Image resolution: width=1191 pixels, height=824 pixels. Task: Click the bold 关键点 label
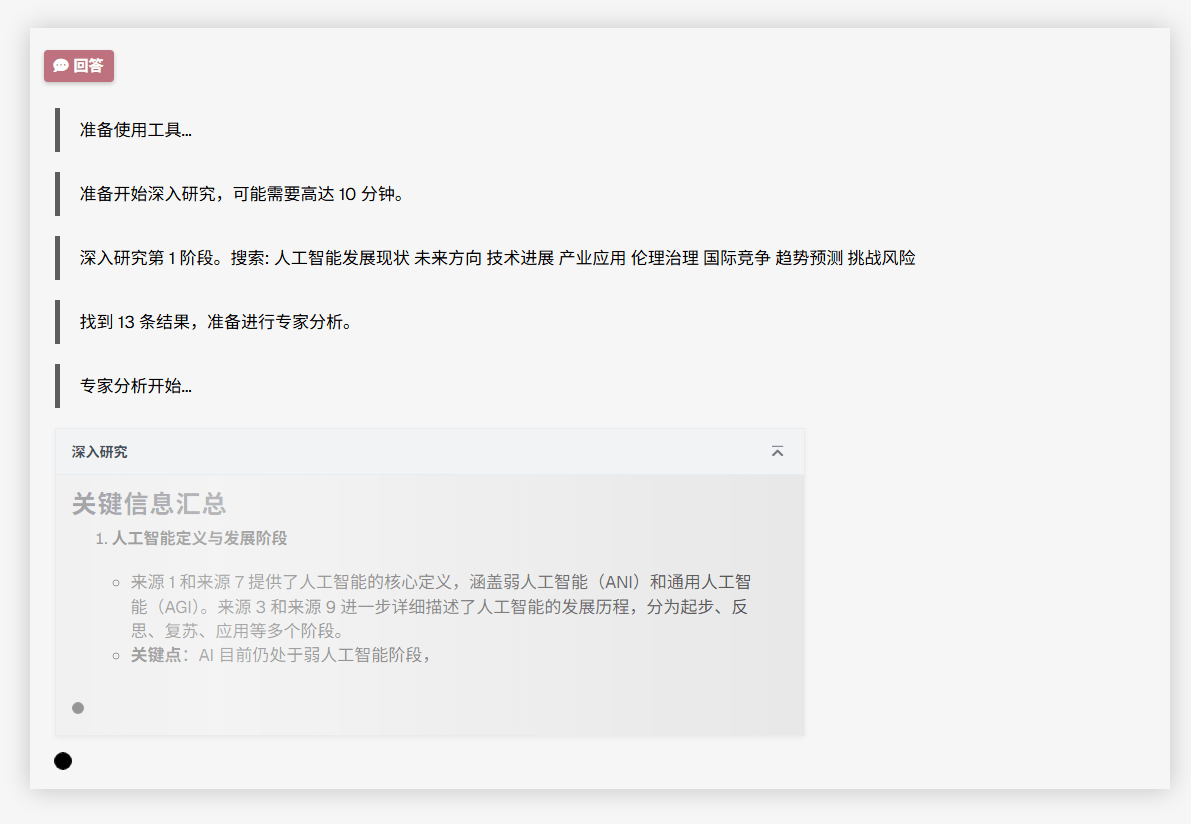156,655
